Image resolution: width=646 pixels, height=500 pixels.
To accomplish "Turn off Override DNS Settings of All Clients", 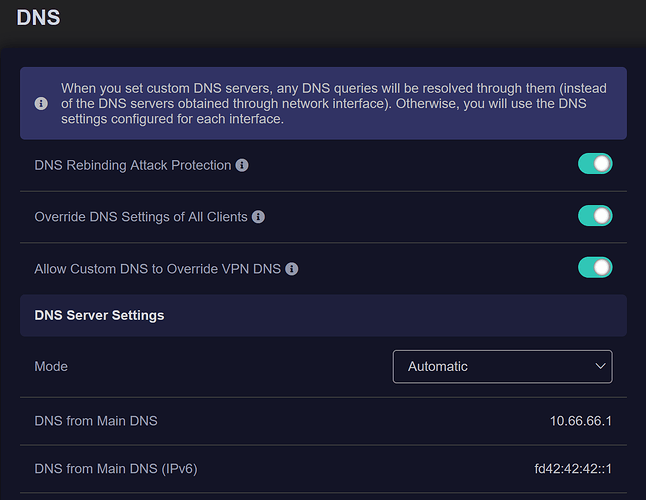I will [x=595, y=216].
